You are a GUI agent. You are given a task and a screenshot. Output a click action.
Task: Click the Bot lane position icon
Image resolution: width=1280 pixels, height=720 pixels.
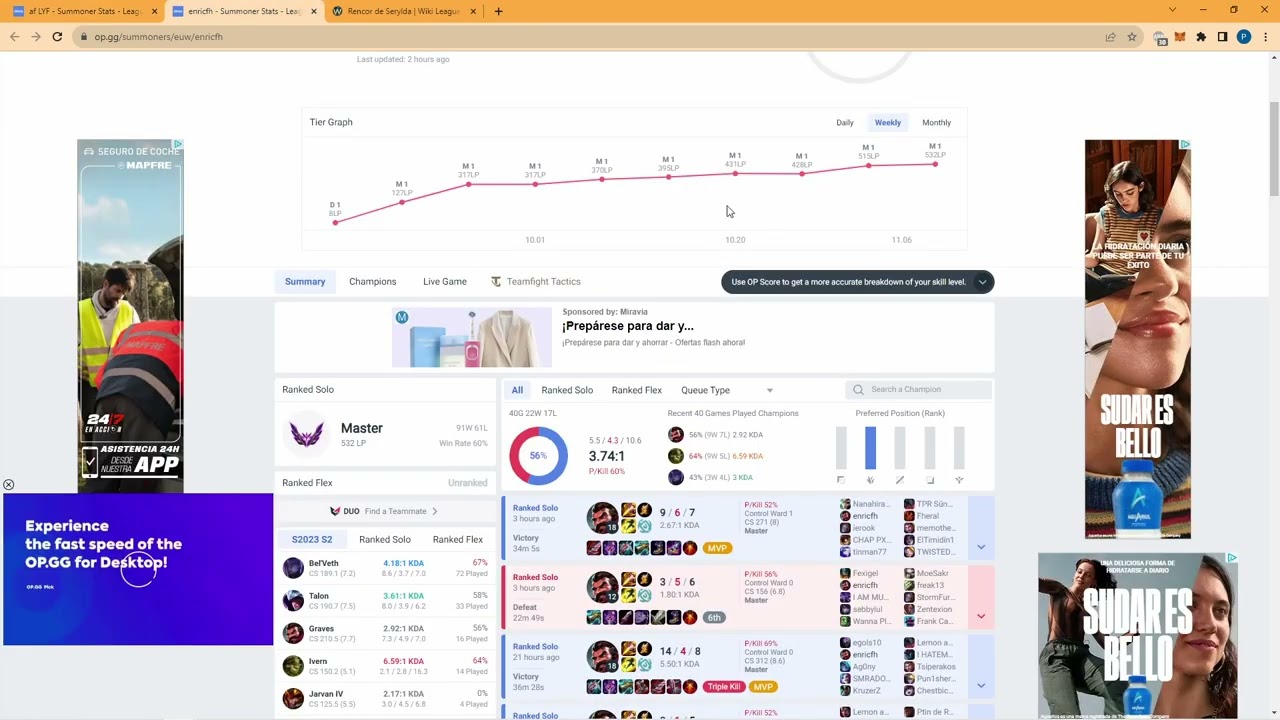930,480
